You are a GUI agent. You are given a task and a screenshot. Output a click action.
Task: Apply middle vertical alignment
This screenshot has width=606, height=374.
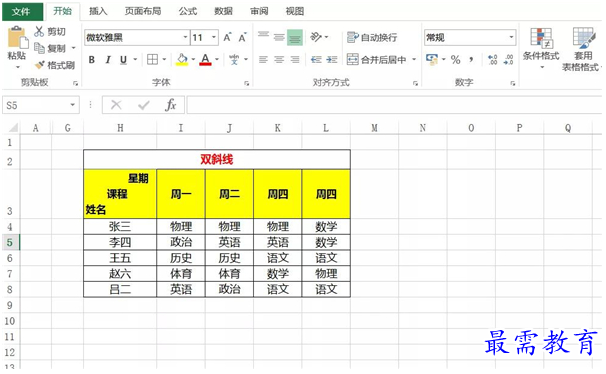[279, 37]
